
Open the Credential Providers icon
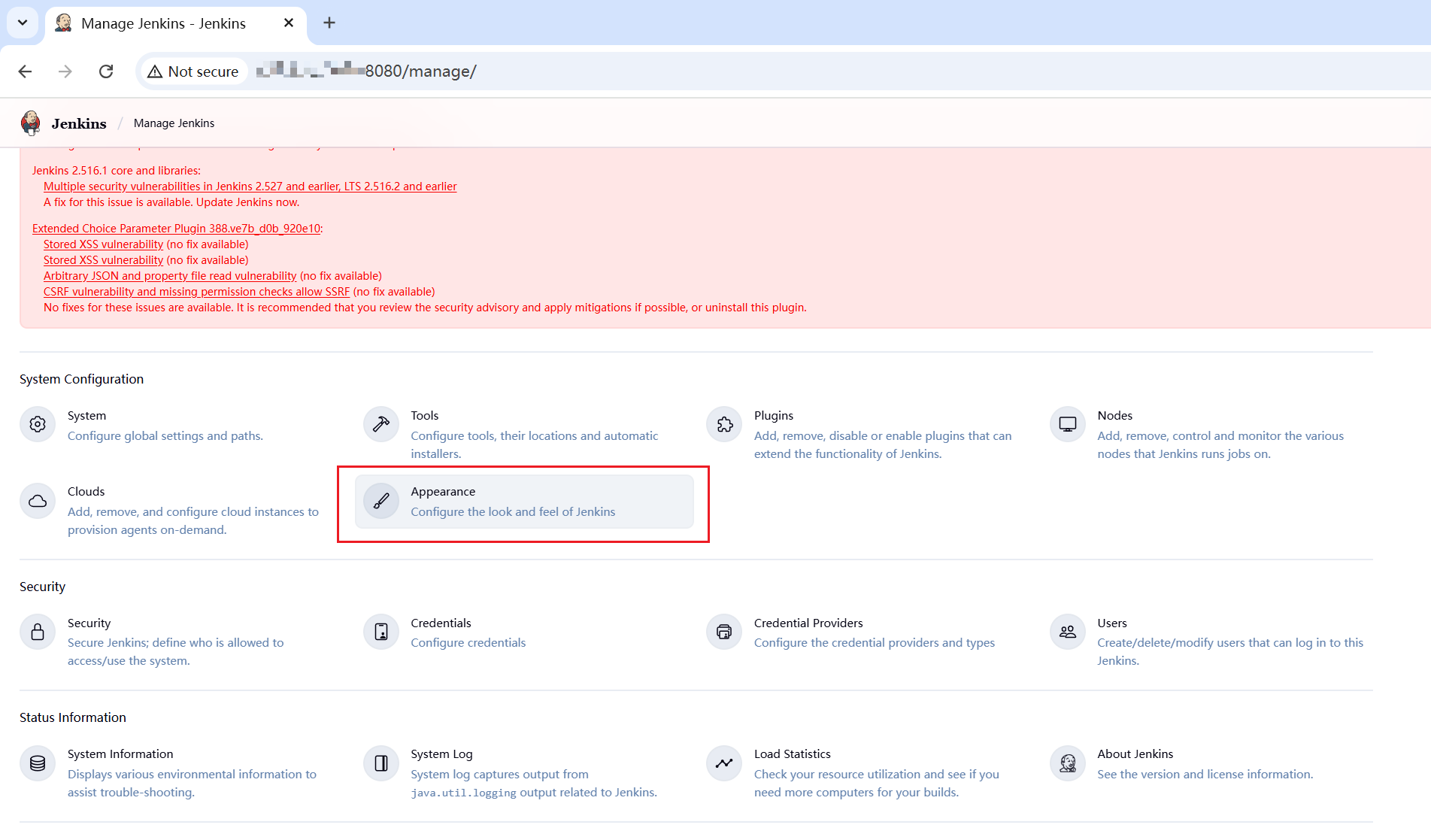pyautogui.click(x=724, y=632)
